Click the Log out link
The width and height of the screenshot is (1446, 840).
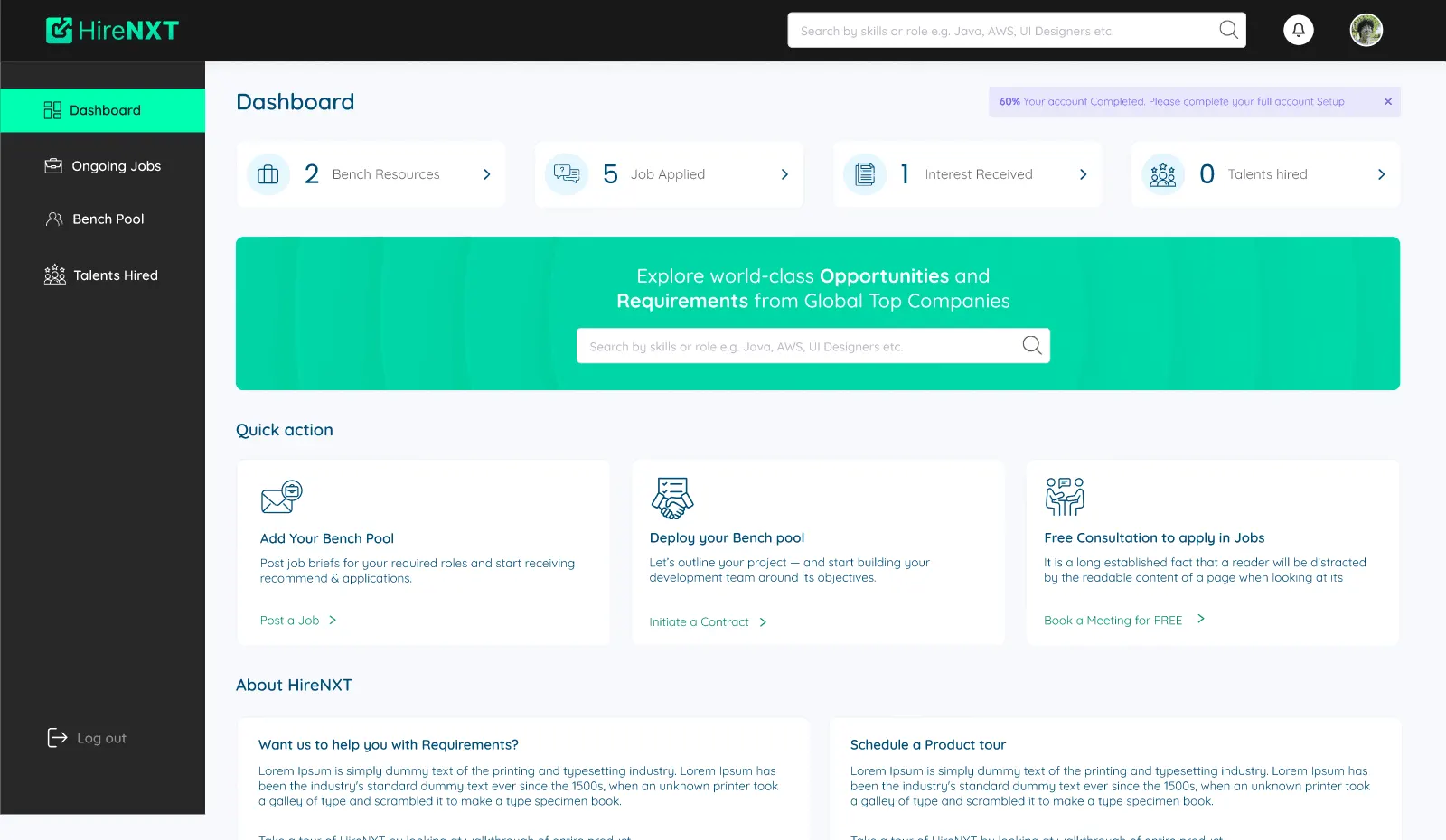tap(101, 738)
